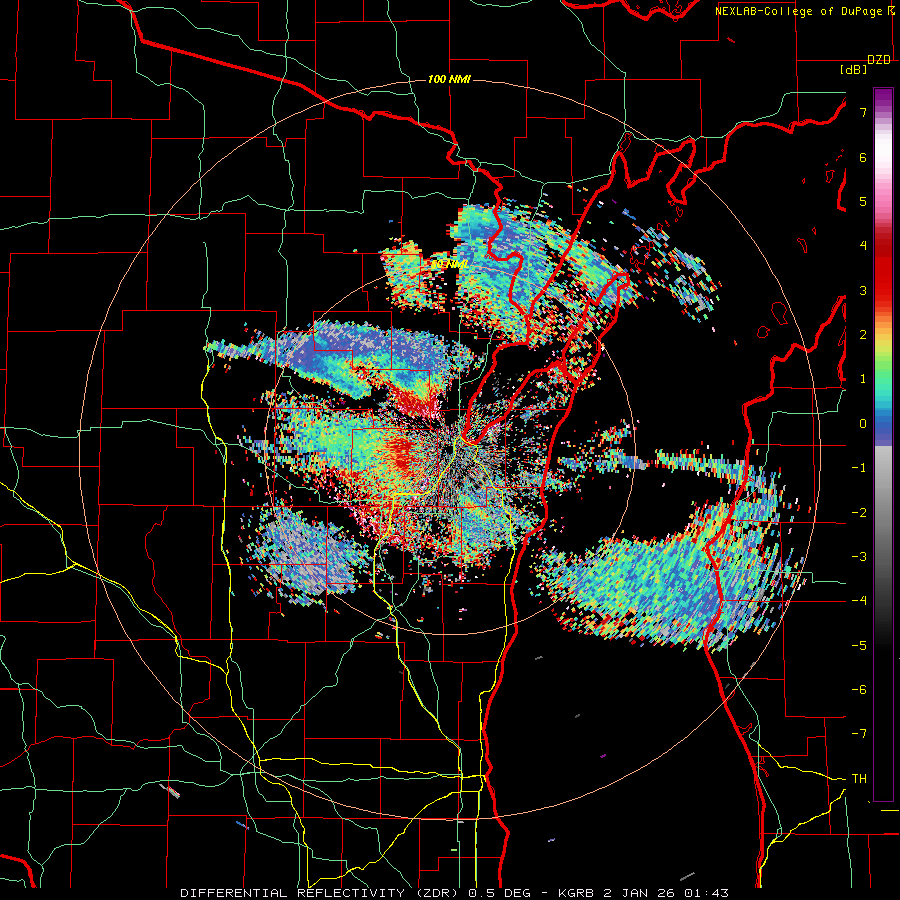Click the -6 value on color scale

pos(859,690)
